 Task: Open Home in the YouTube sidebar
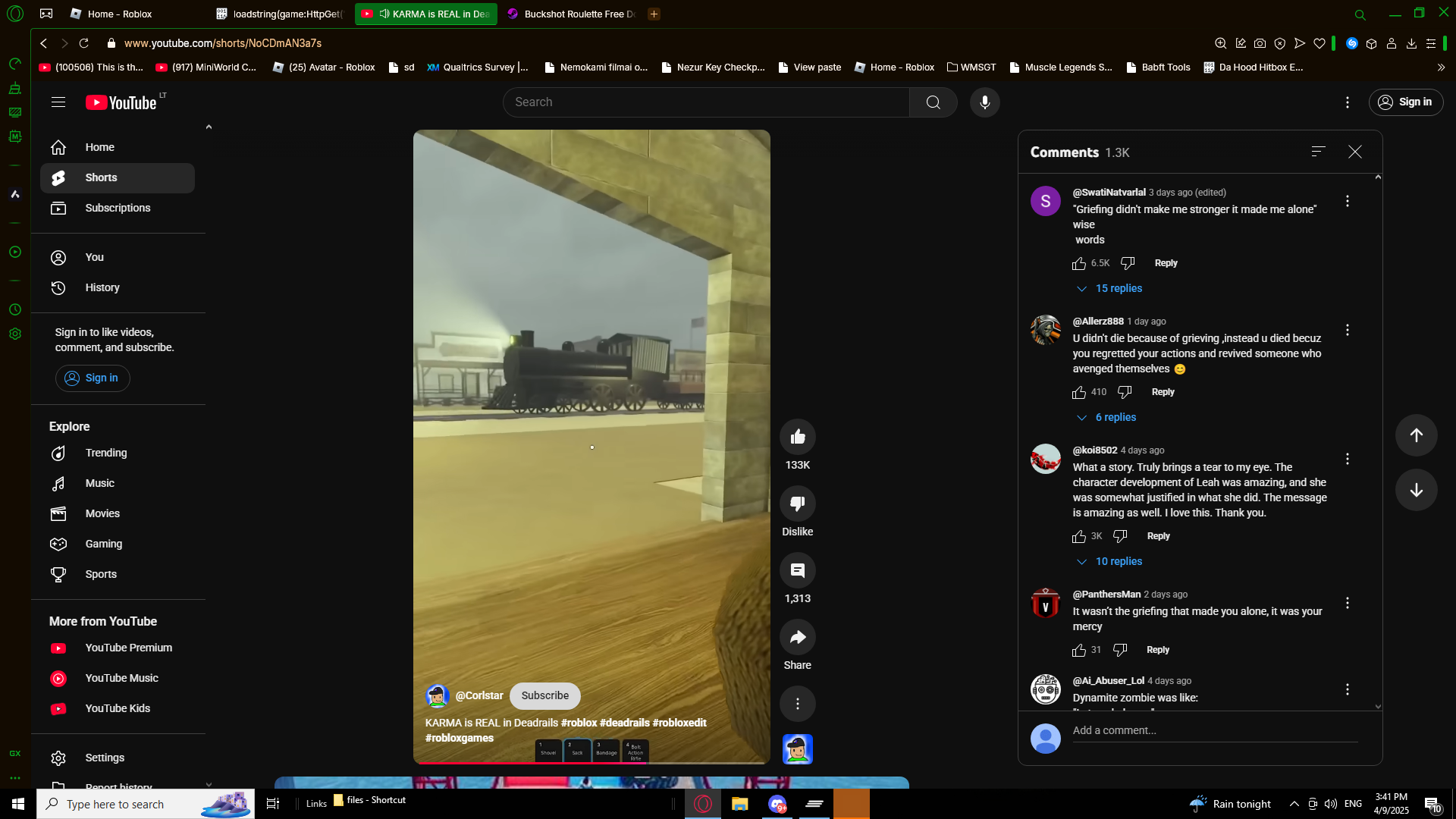click(x=118, y=147)
